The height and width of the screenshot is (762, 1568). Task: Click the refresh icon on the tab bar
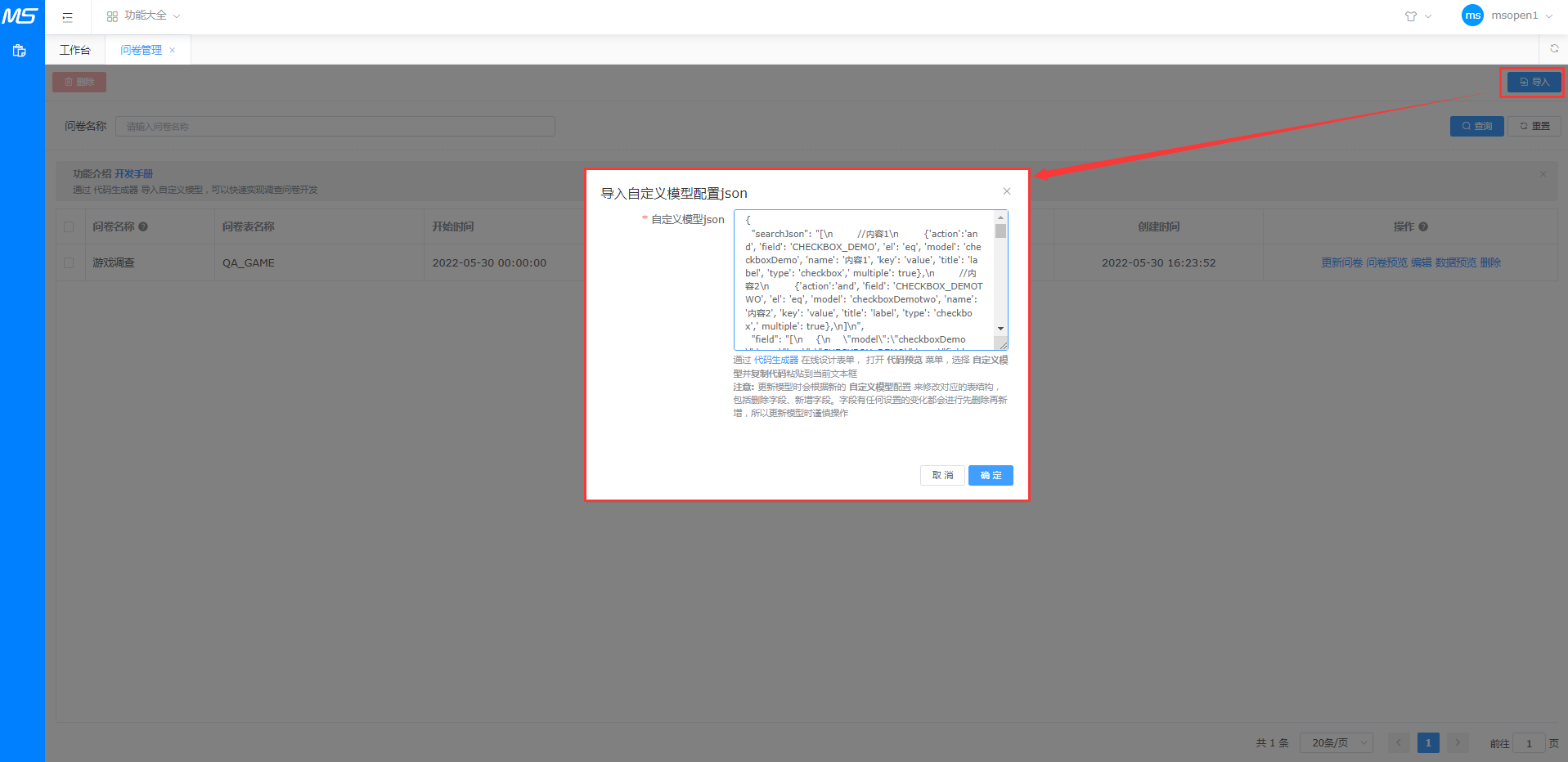pos(1554,49)
